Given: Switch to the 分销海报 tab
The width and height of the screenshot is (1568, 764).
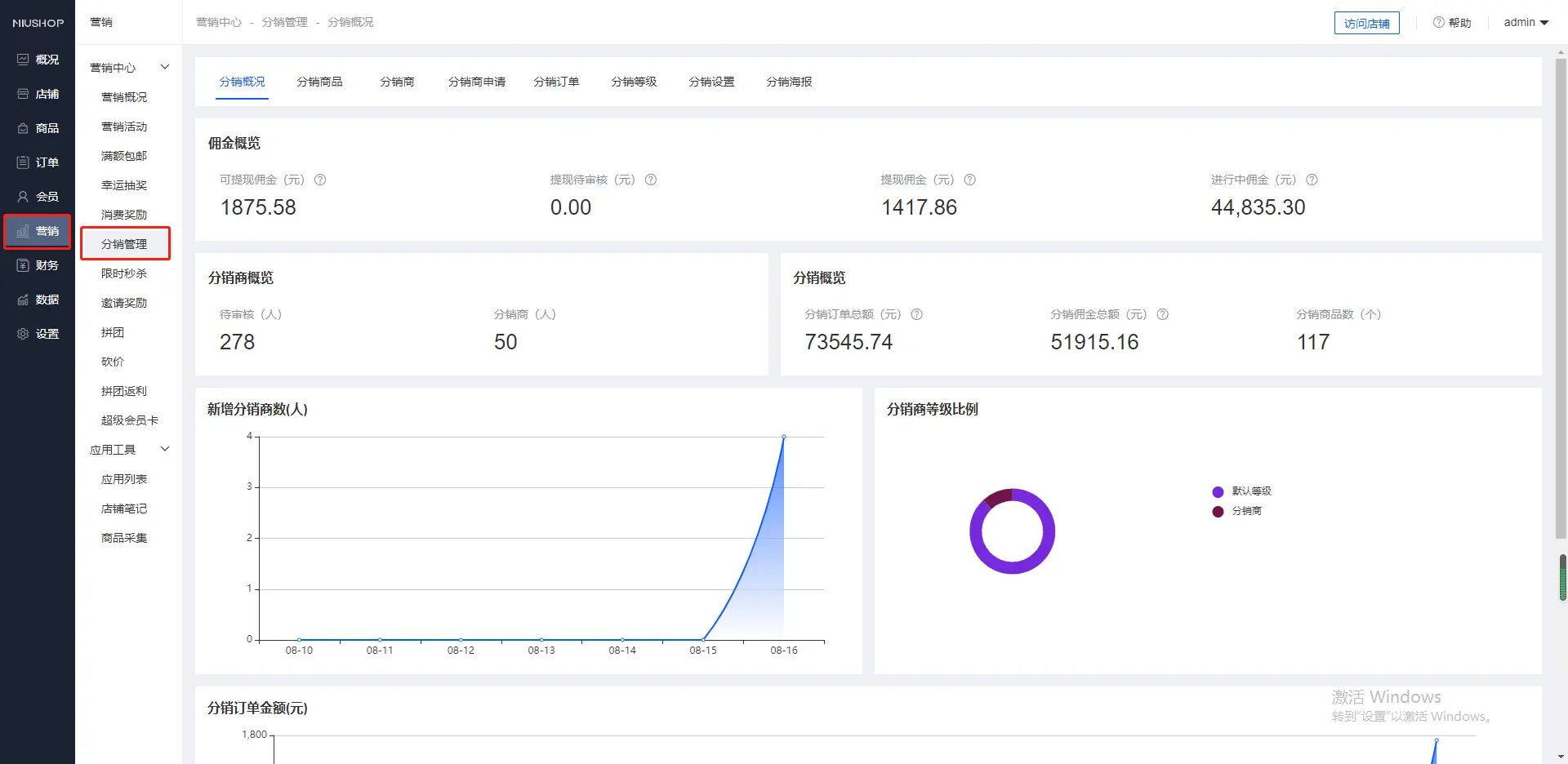Looking at the screenshot, I should (x=789, y=82).
